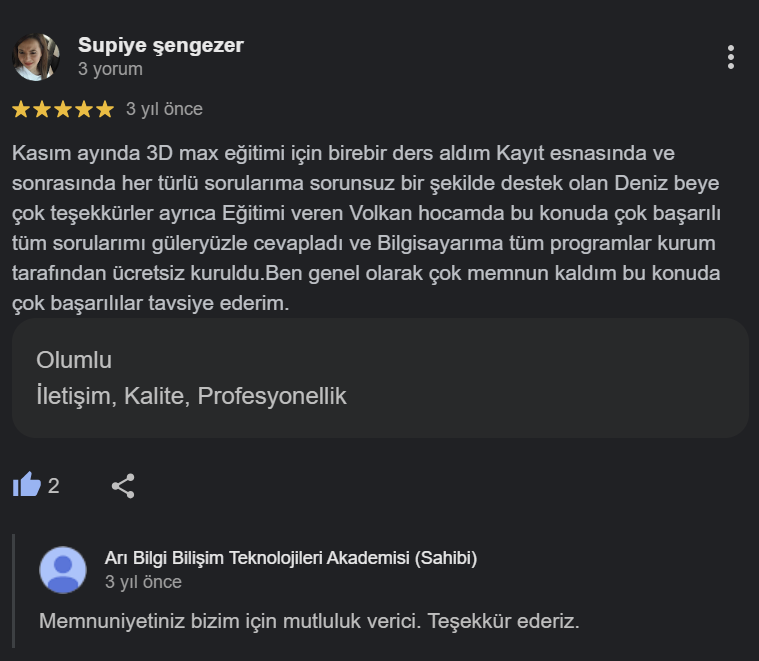The height and width of the screenshot is (661, 759).
Task: Open the three-dot review options menu
Action: coord(731,57)
